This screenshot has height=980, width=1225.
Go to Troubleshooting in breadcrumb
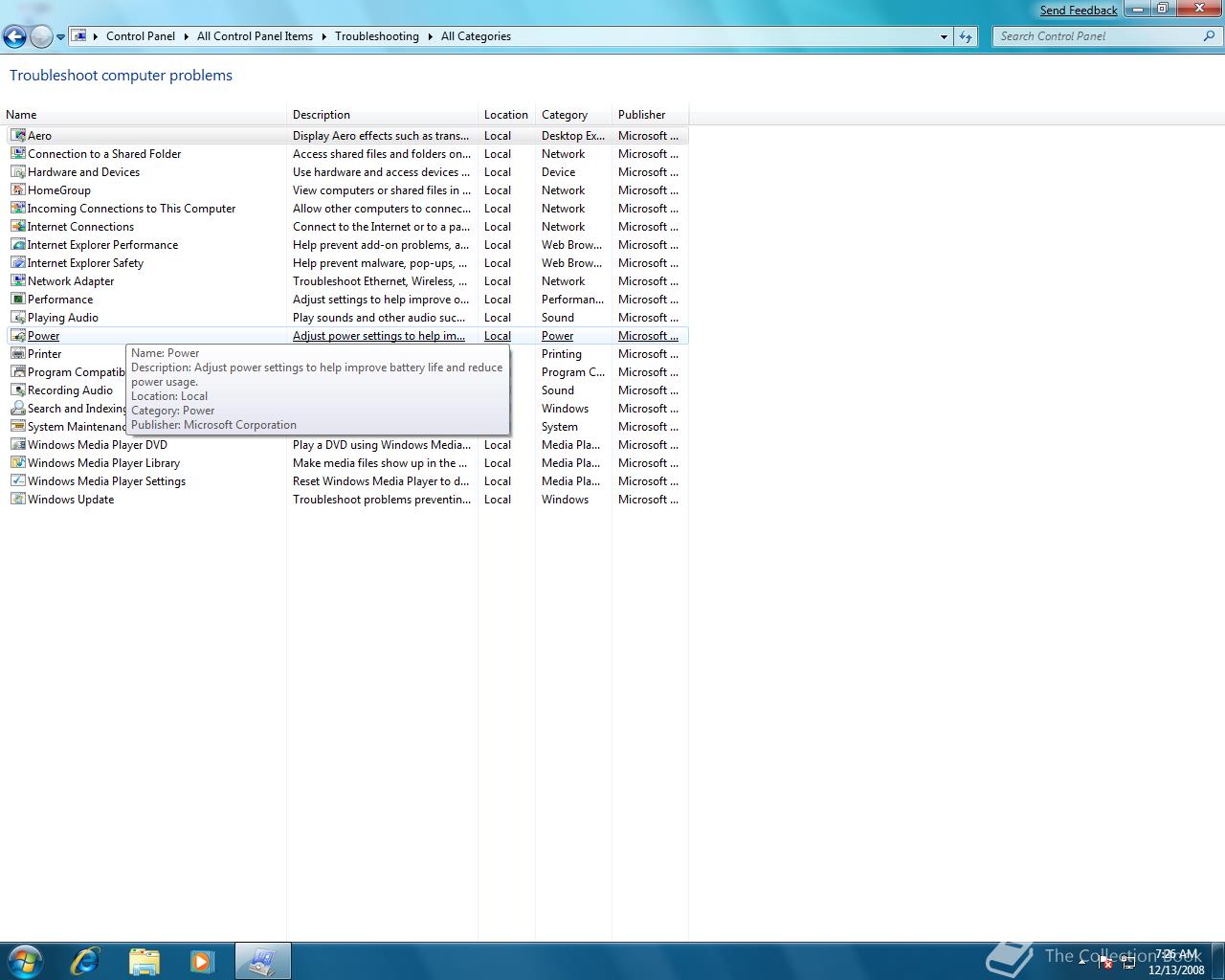[x=377, y=36]
